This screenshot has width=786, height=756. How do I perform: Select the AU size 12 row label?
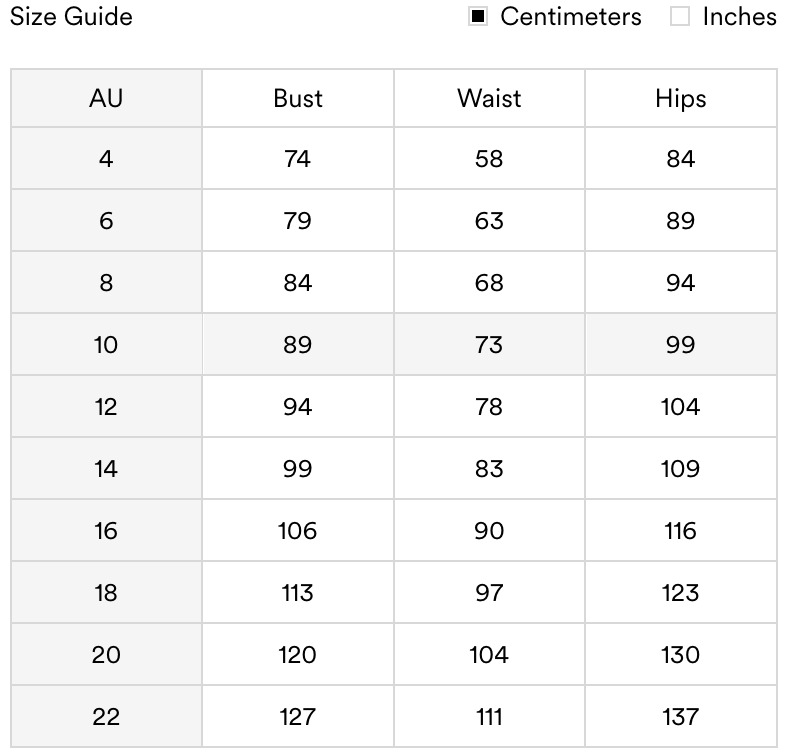pyautogui.click(x=106, y=407)
